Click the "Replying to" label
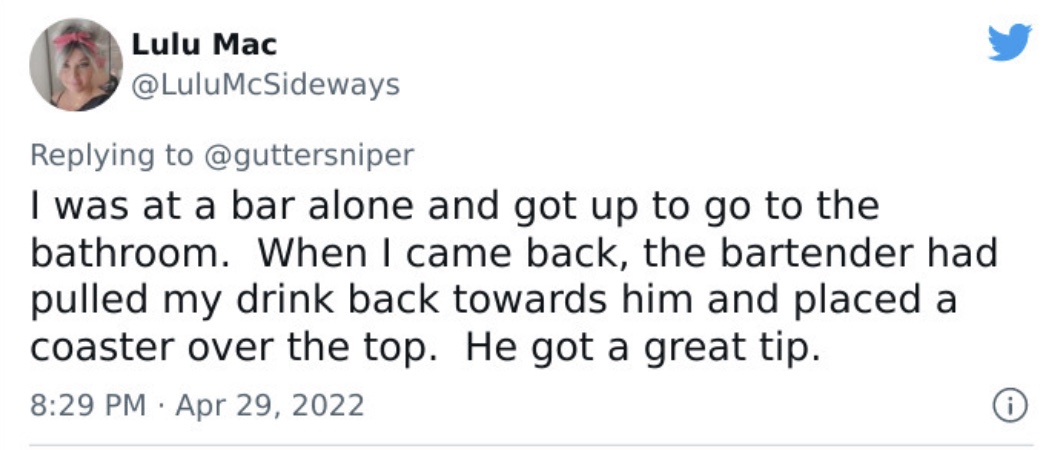The height and width of the screenshot is (450, 1056). (x=111, y=156)
